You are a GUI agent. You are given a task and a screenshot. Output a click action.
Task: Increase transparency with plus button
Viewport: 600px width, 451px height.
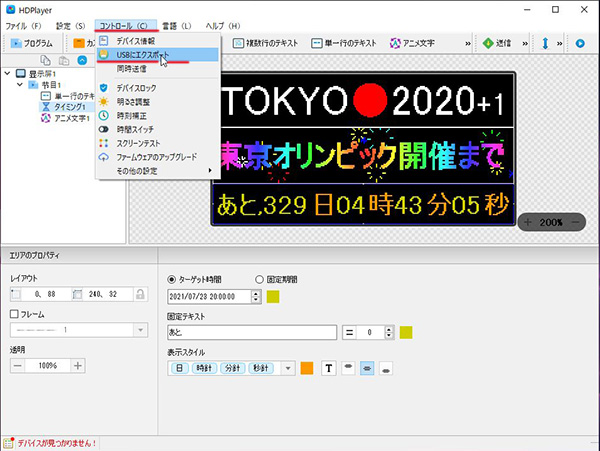pos(78,366)
